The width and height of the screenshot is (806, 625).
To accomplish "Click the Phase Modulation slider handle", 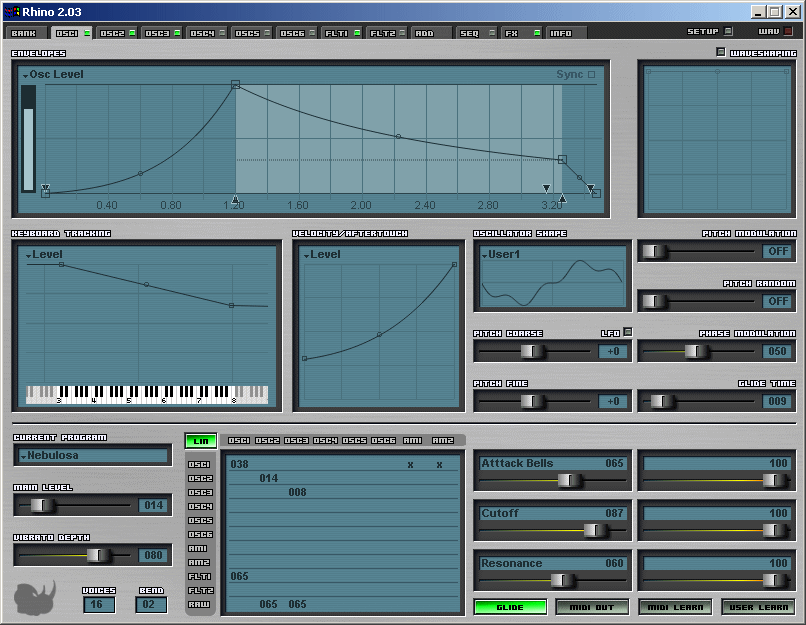I will click(697, 352).
